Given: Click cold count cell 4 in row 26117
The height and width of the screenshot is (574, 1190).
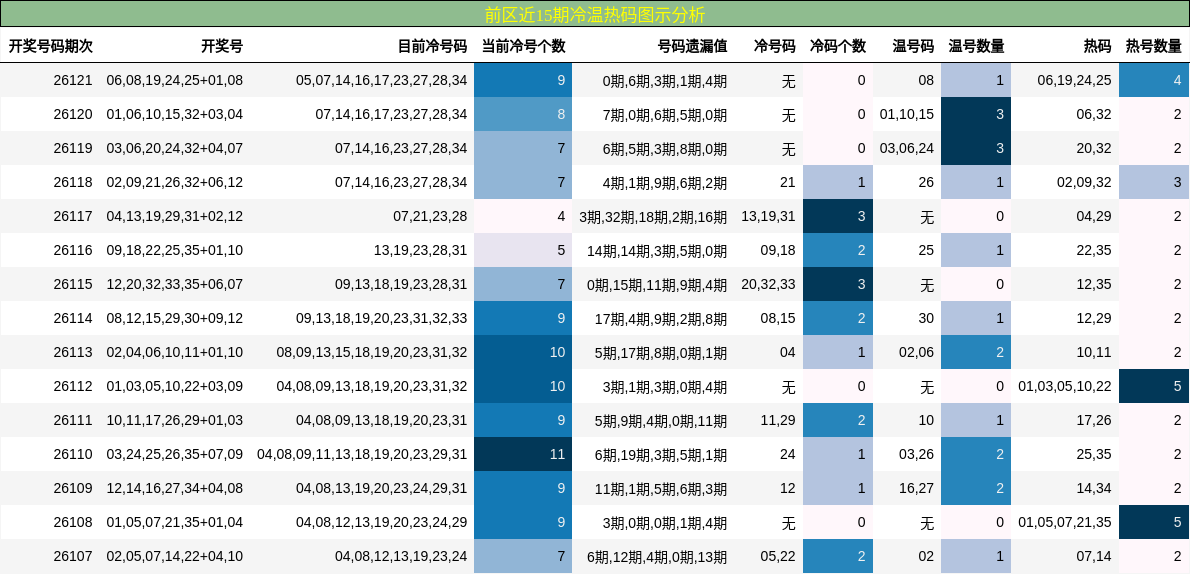Looking at the screenshot, I should (523, 216).
